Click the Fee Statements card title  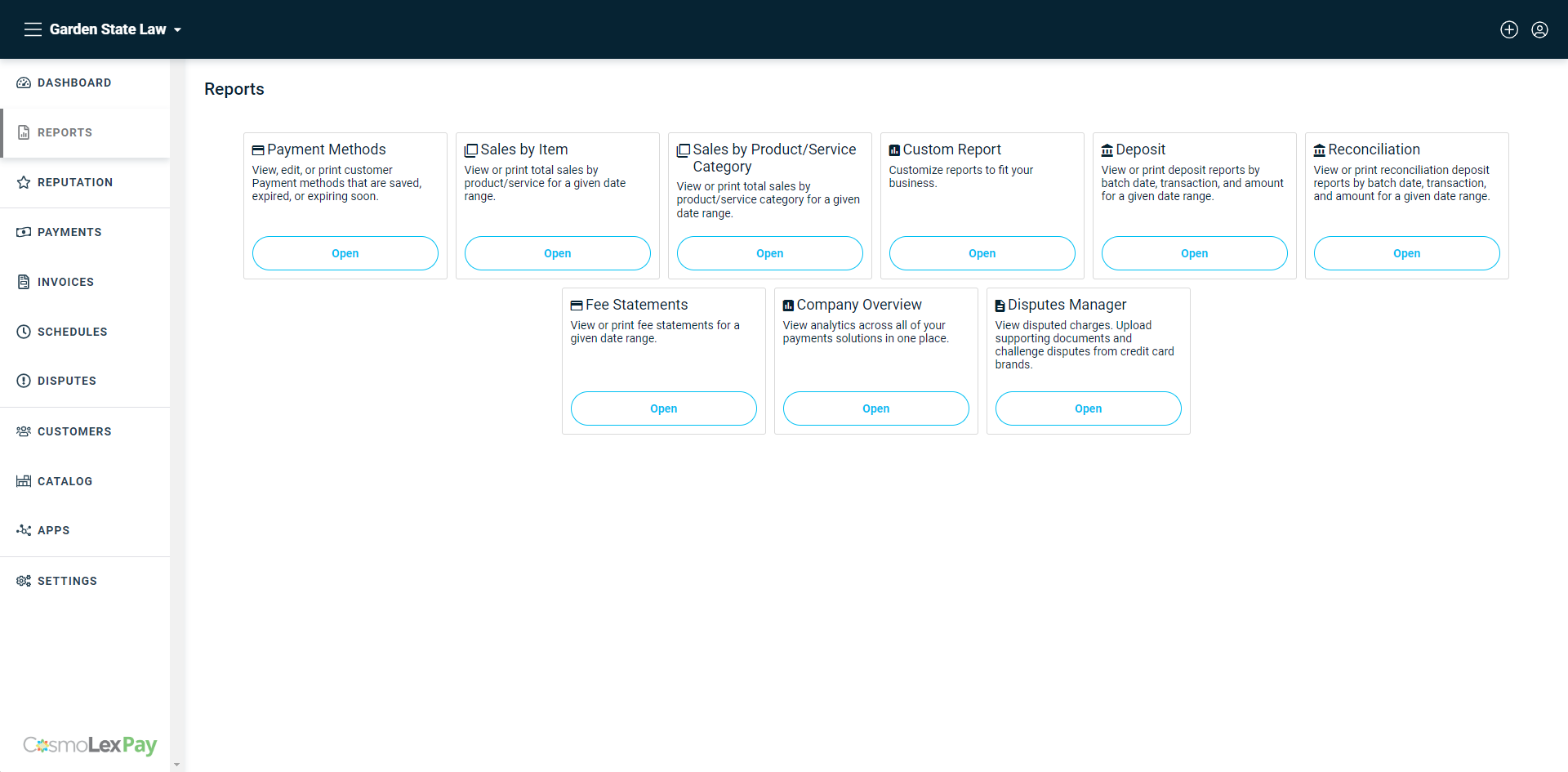tap(637, 305)
